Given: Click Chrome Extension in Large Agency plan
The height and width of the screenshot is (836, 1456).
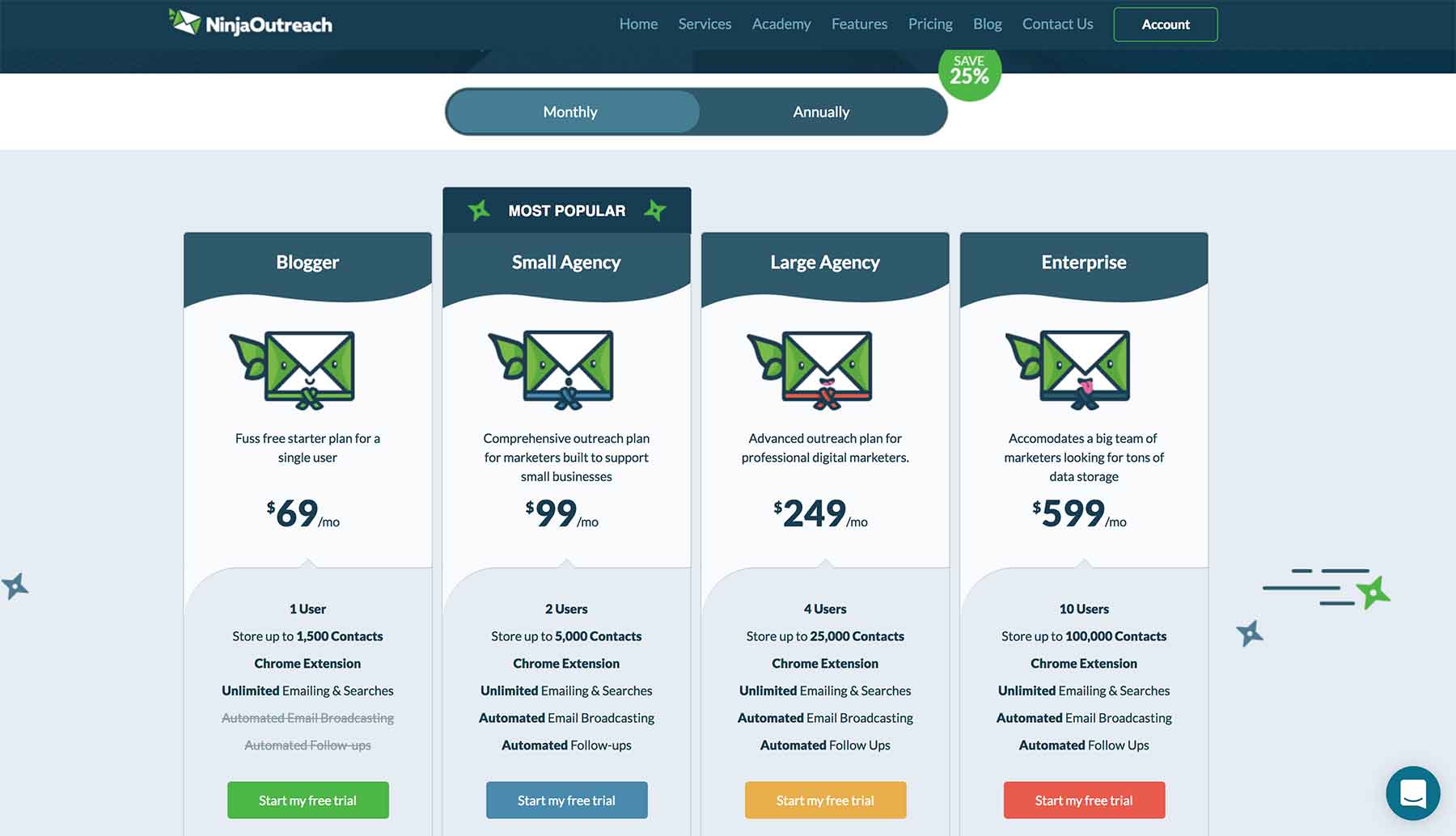Looking at the screenshot, I should pyautogui.click(x=825, y=663).
